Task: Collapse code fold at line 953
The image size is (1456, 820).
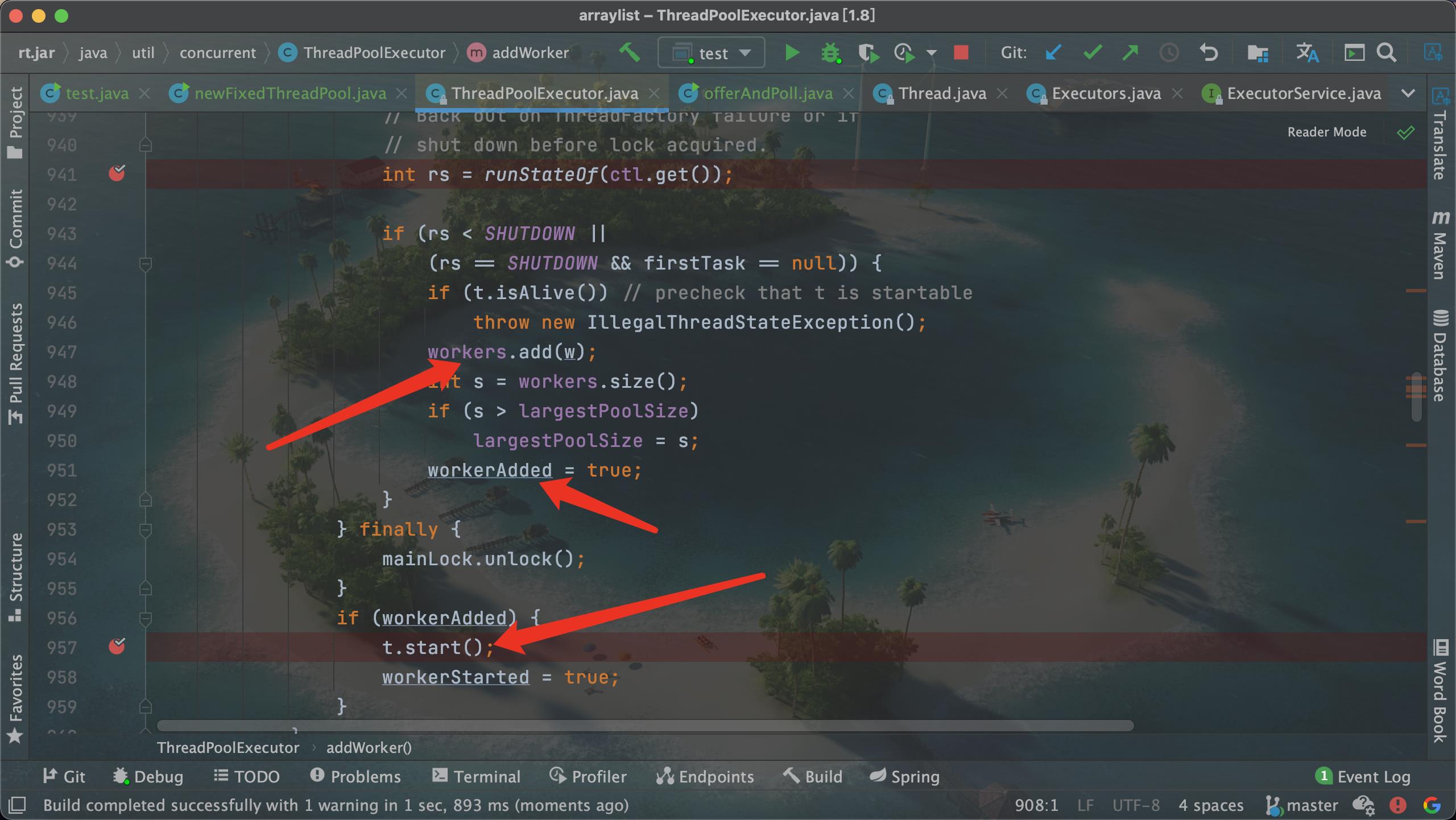Action: click(145, 529)
